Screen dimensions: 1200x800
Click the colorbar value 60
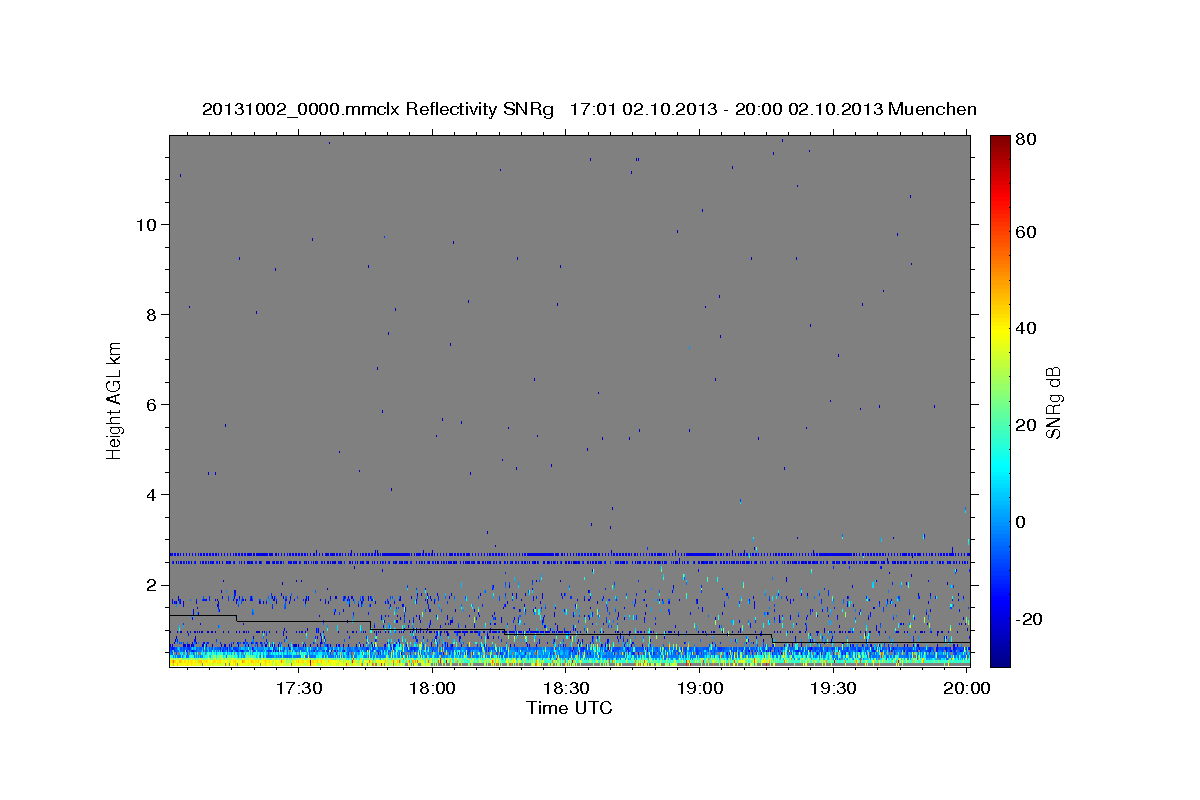1026,232
